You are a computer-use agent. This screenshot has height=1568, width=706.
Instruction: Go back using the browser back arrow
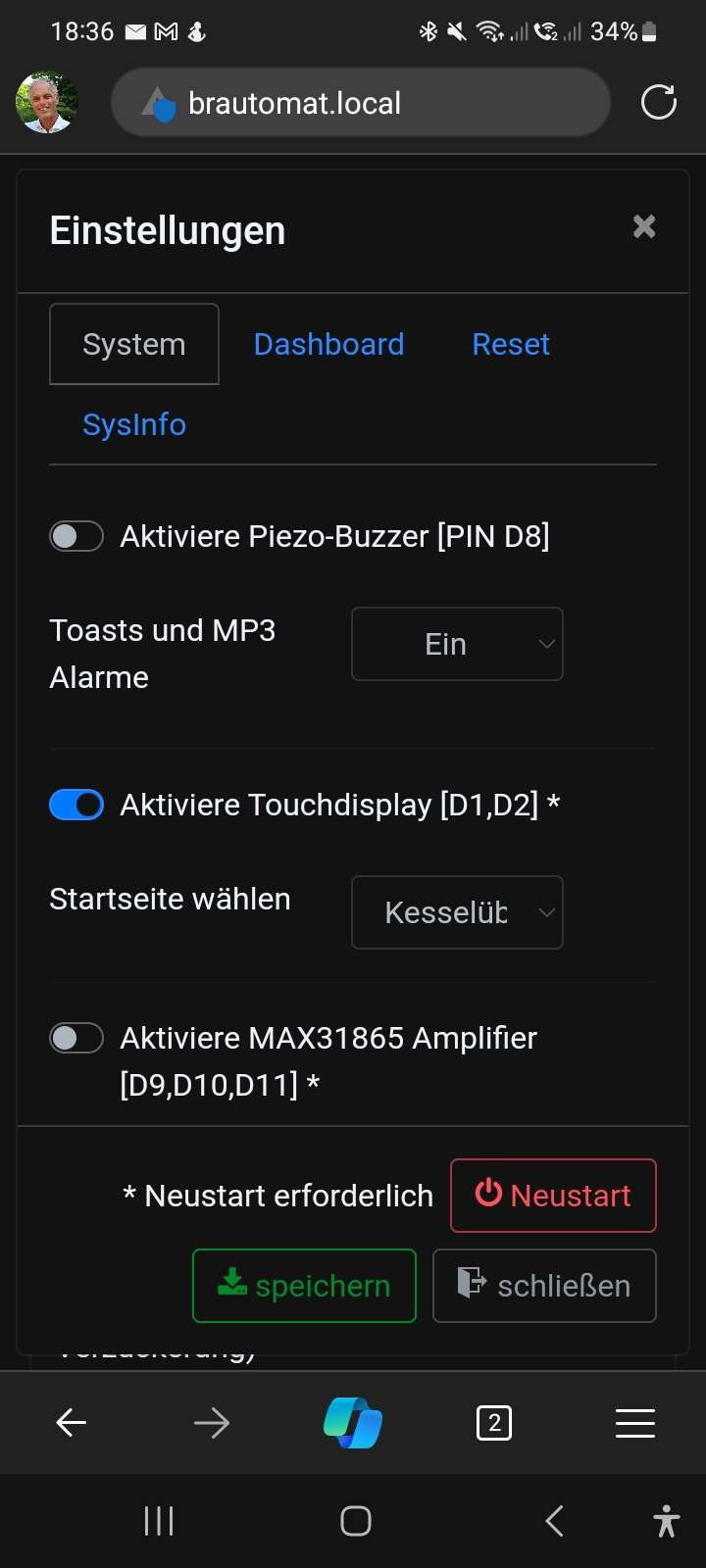71,1423
